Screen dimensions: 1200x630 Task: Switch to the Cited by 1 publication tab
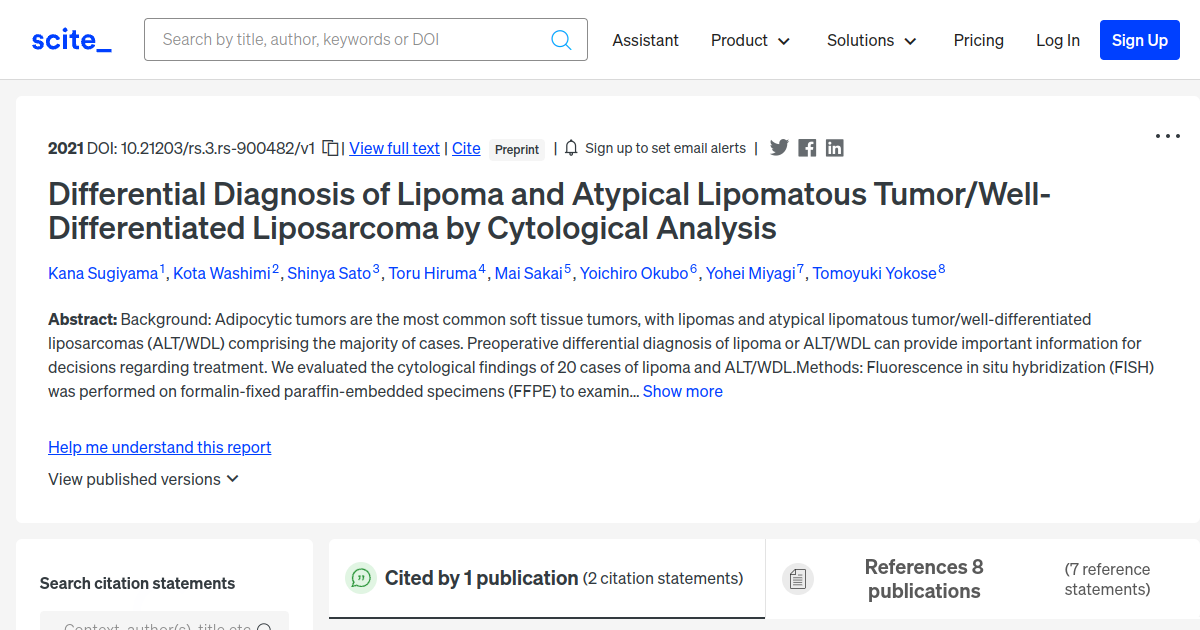pyautogui.click(x=546, y=578)
